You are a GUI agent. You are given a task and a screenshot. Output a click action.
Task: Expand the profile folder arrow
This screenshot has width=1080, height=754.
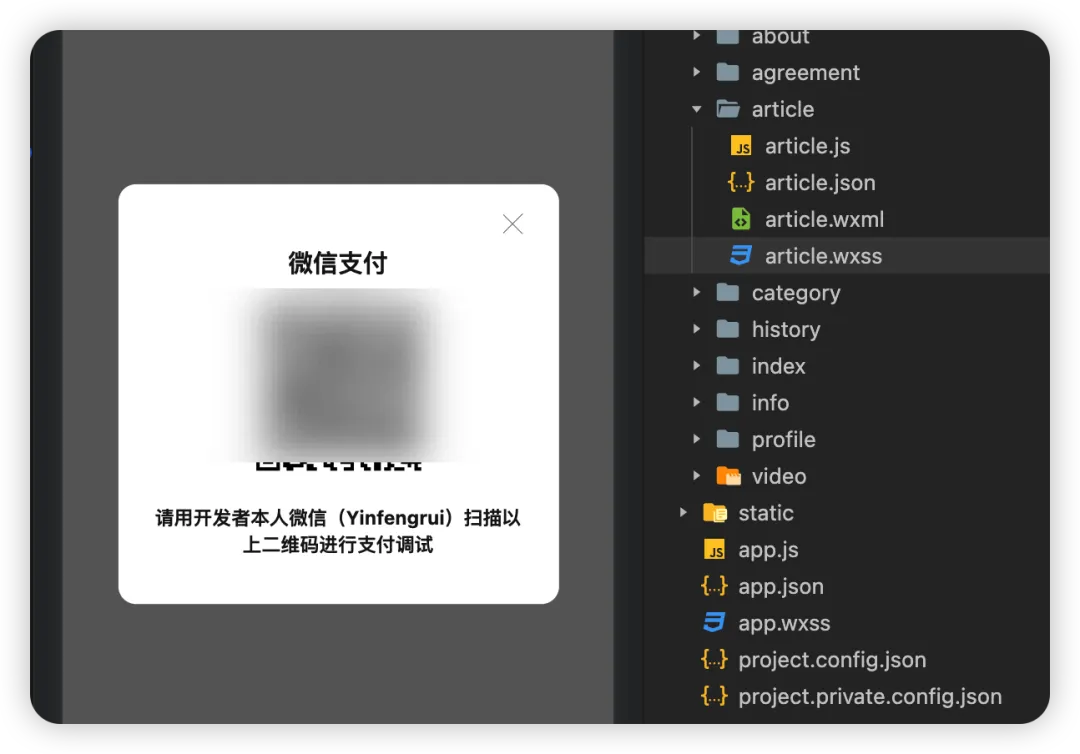696,439
